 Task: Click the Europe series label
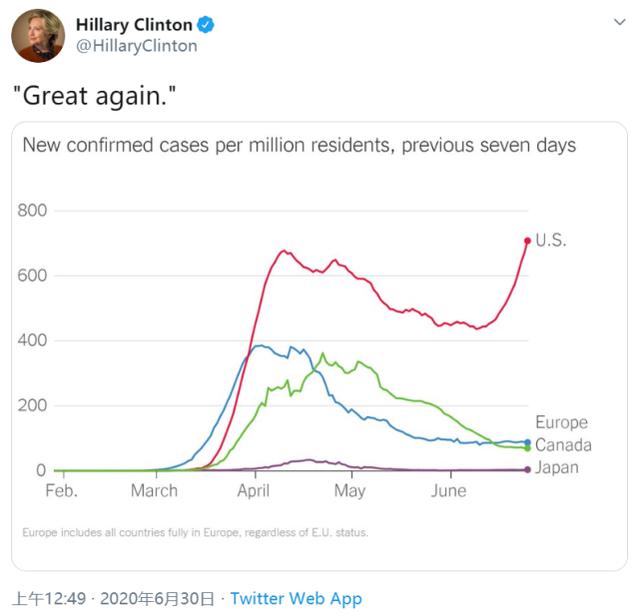pyautogui.click(x=561, y=423)
